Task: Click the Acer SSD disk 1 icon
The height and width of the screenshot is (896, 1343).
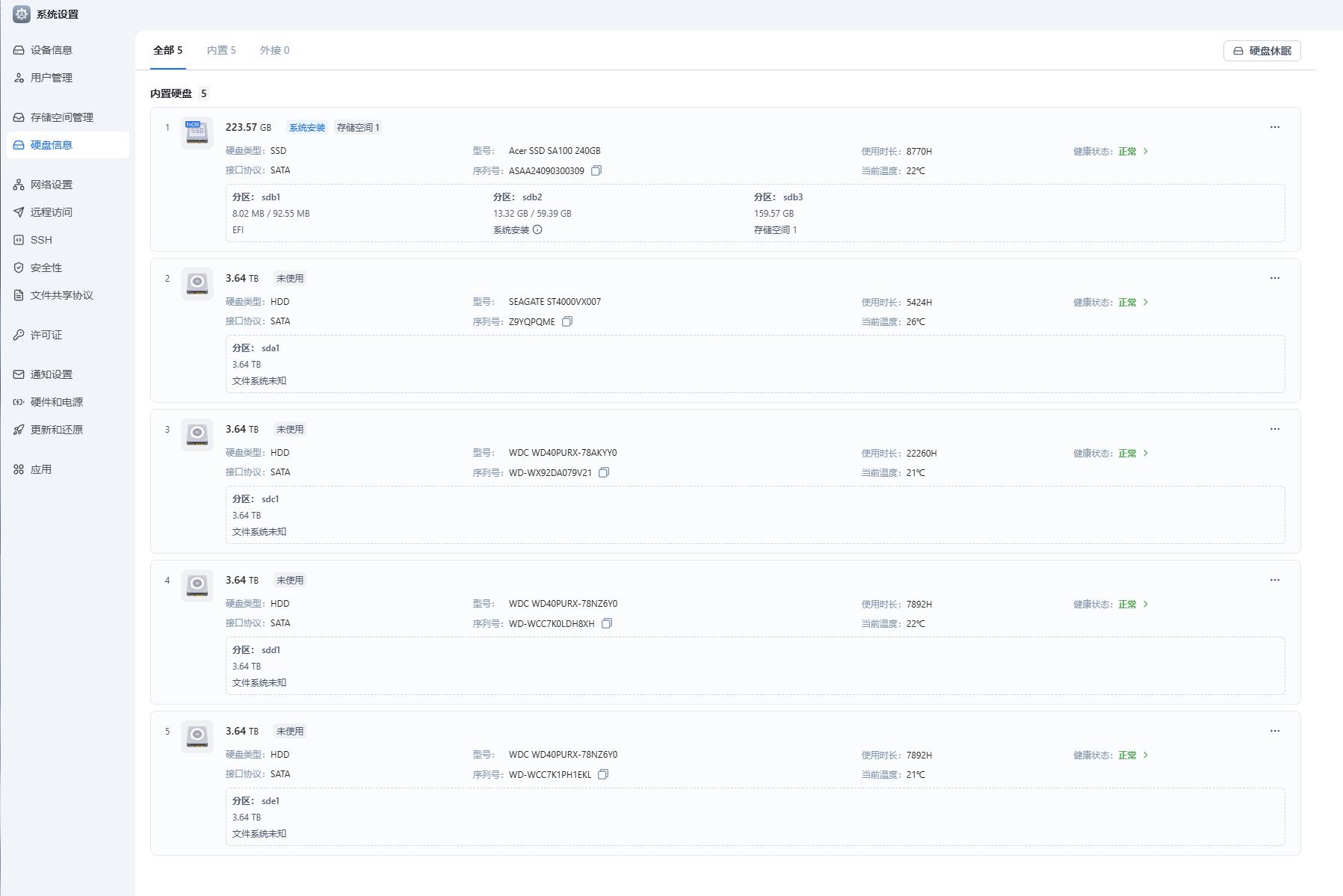Action: pos(197,133)
